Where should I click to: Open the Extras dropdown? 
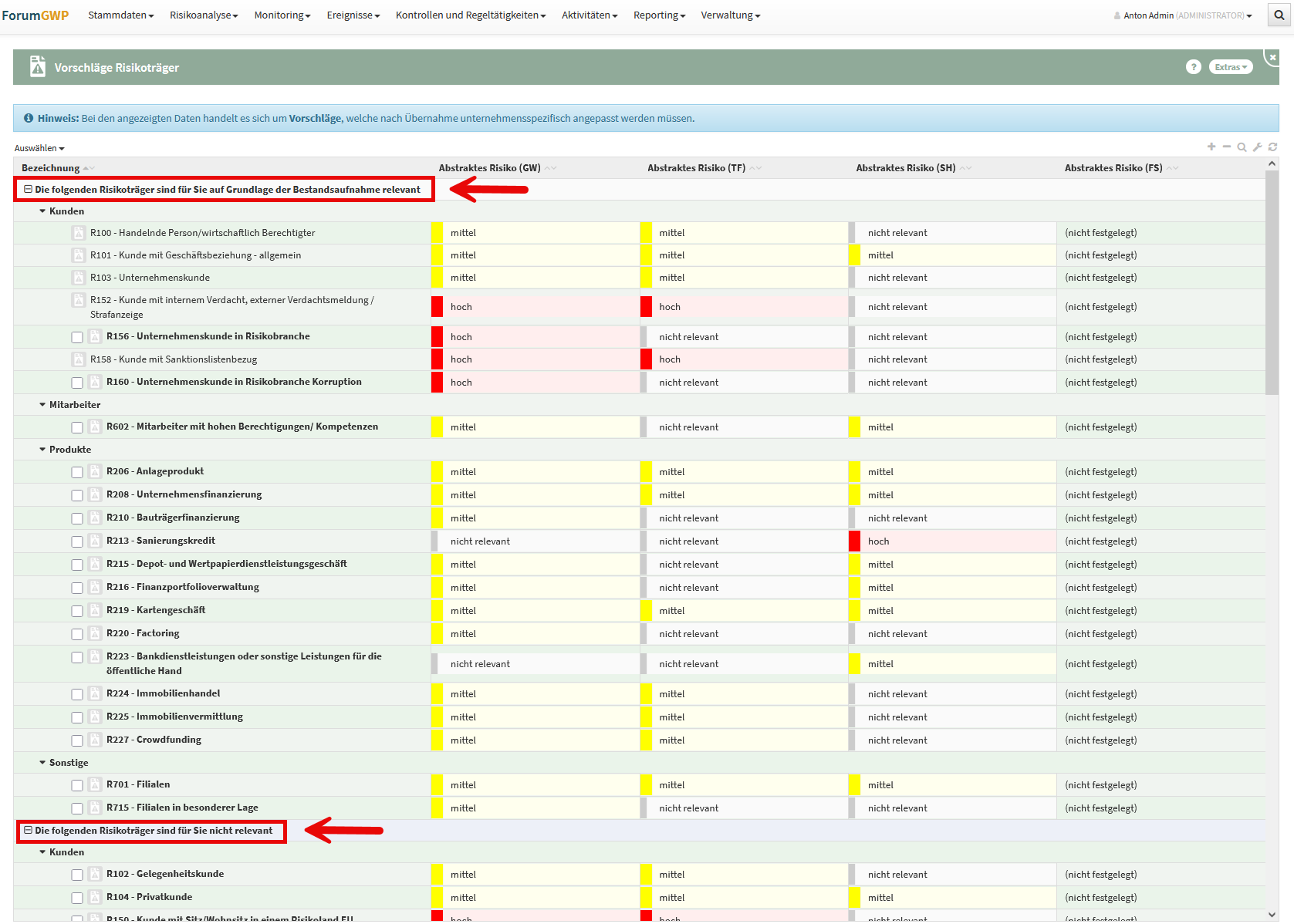pos(1230,67)
